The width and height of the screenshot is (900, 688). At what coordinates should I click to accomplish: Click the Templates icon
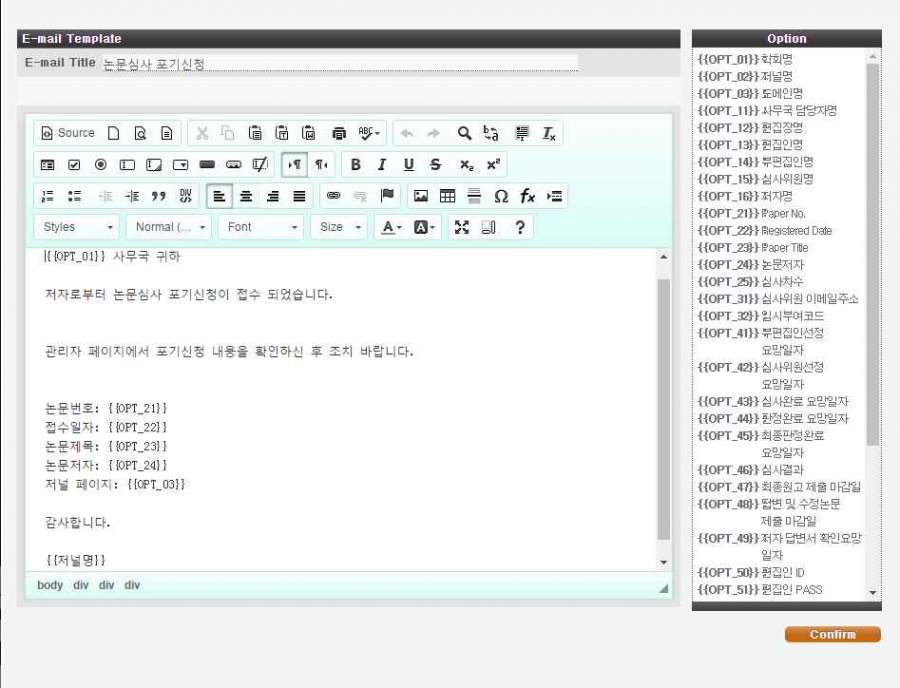pyautogui.click(x=166, y=133)
